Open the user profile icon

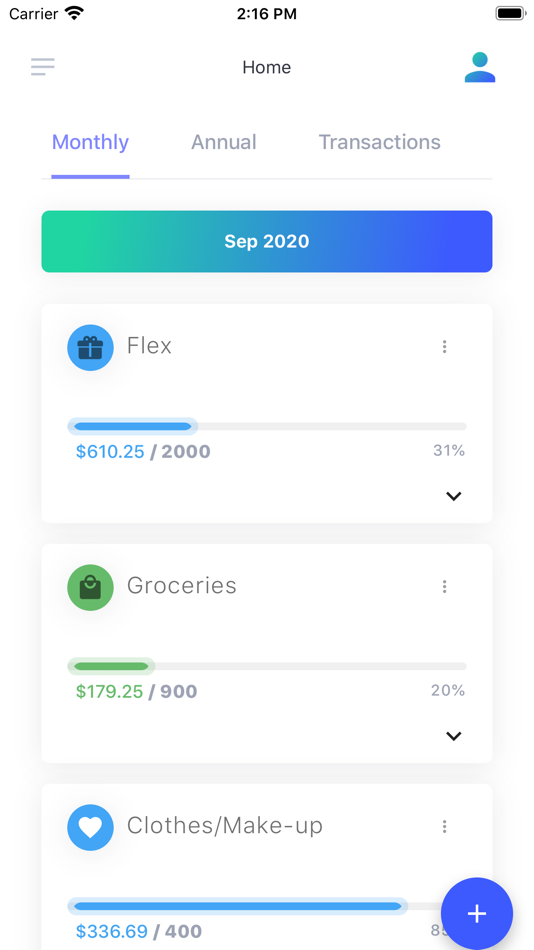click(x=480, y=67)
